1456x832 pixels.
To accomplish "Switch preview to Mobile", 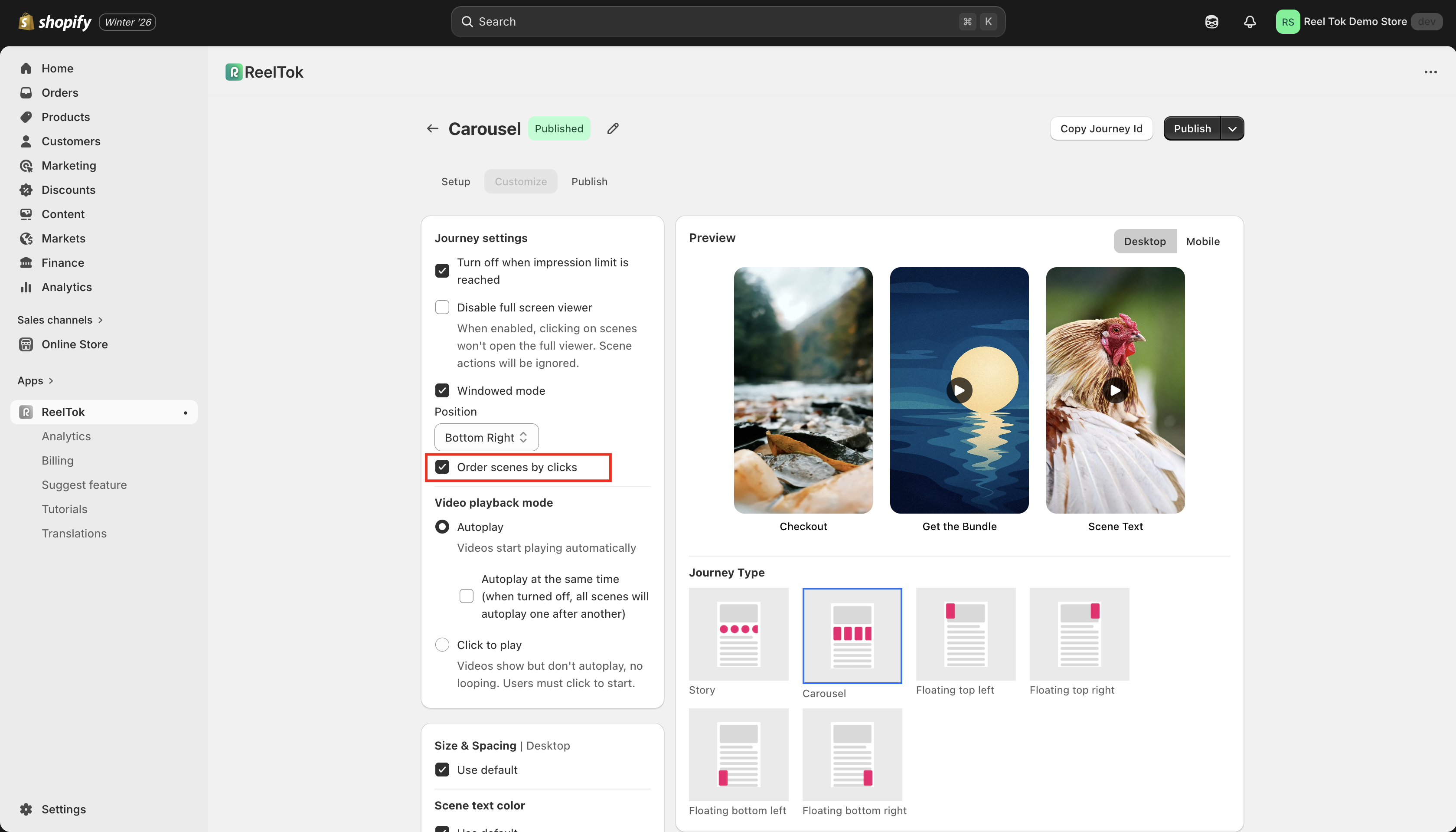I will click(1202, 241).
